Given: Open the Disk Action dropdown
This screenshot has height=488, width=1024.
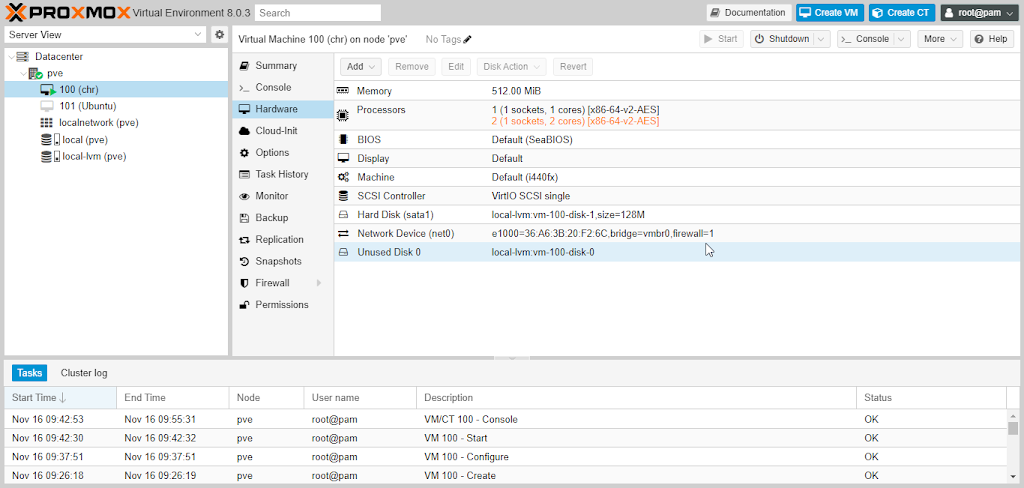Looking at the screenshot, I should tap(511, 67).
